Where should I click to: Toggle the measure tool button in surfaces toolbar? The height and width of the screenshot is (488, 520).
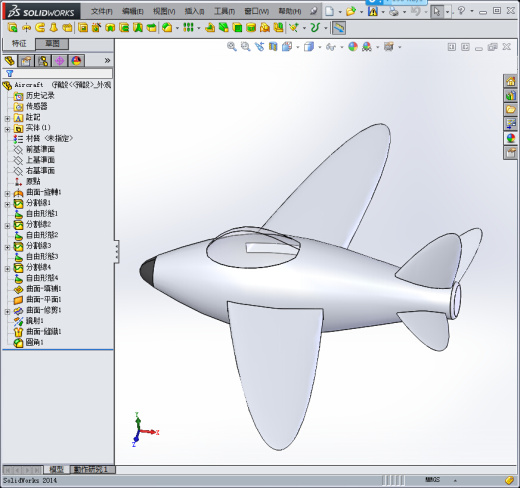[339, 28]
